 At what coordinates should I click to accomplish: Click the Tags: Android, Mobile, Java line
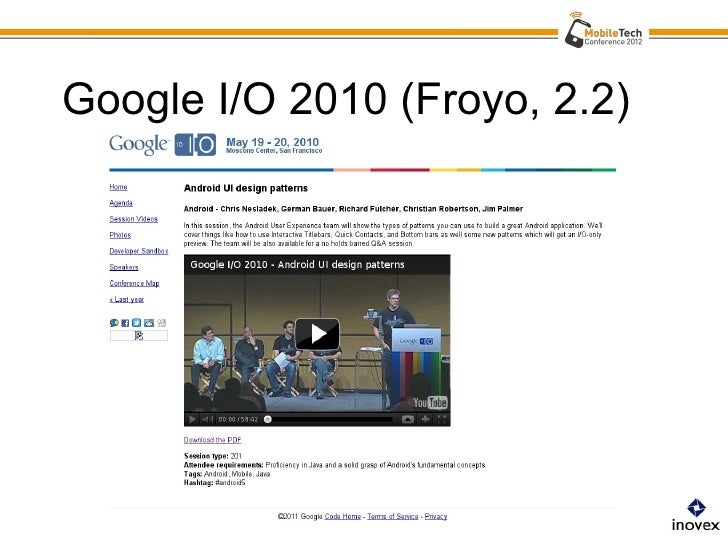[x=227, y=474]
